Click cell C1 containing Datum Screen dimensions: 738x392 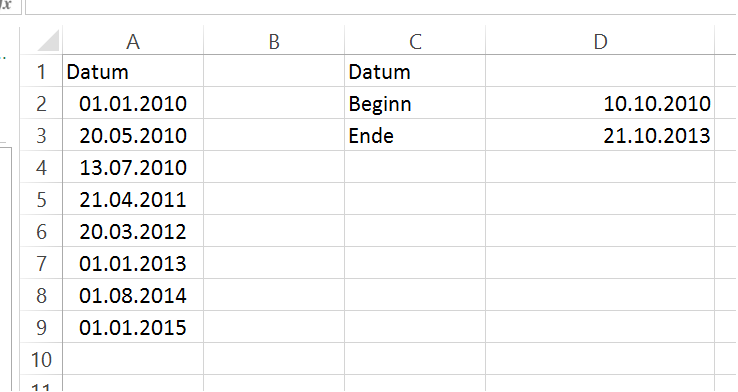[x=415, y=72]
